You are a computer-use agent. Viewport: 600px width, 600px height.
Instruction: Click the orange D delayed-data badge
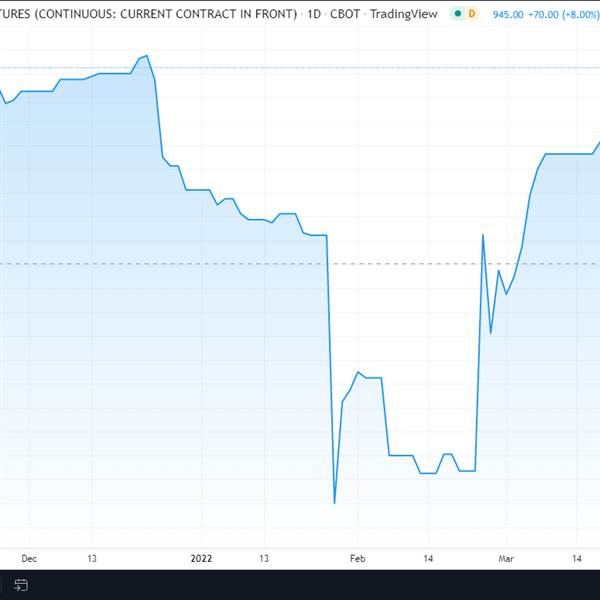pyautogui.click(x=472, y=14)
